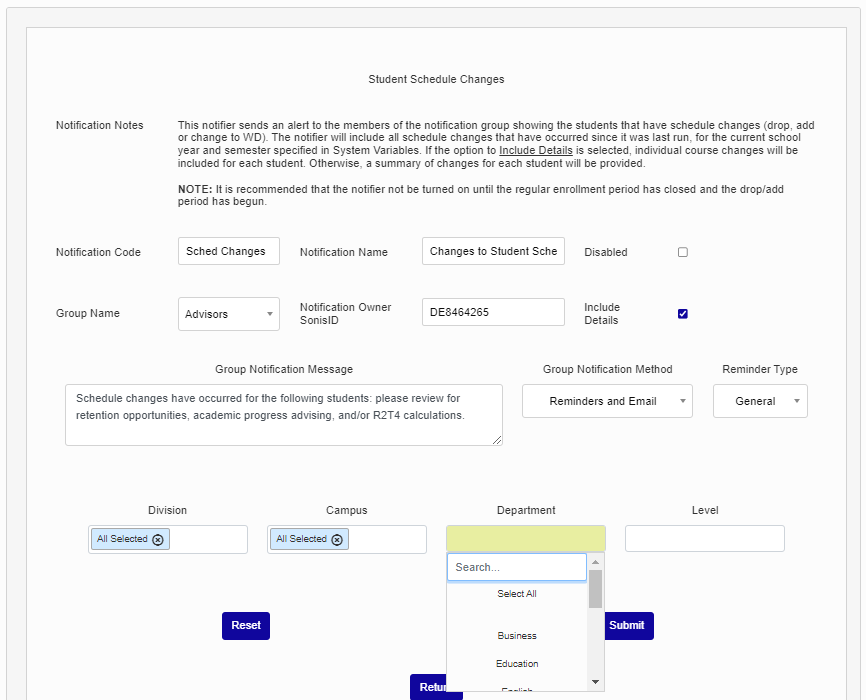Click the Department list scroll up arrow

tap(595, 561)
